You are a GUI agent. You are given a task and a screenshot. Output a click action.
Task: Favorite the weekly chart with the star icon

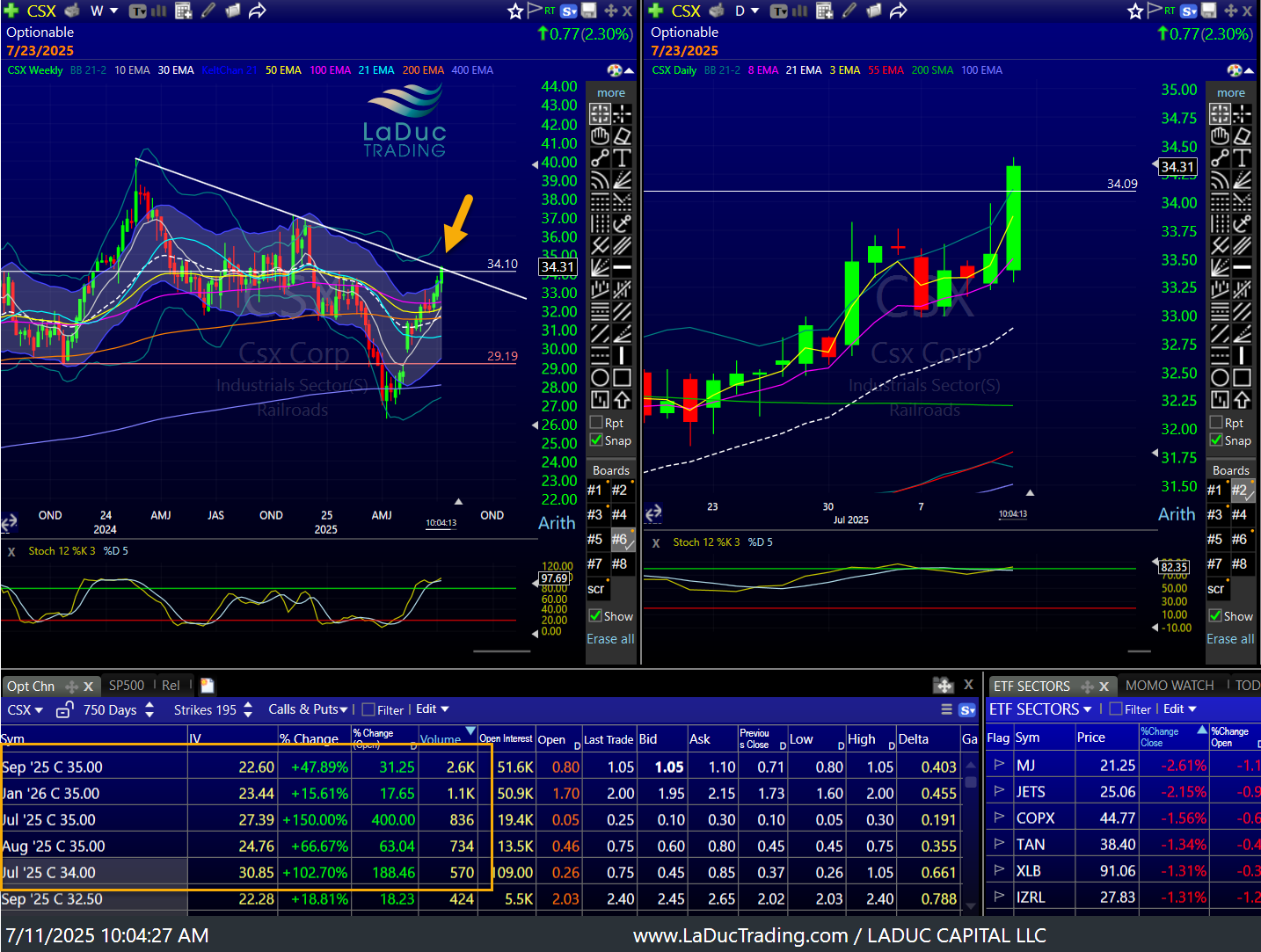coord(515,11)
